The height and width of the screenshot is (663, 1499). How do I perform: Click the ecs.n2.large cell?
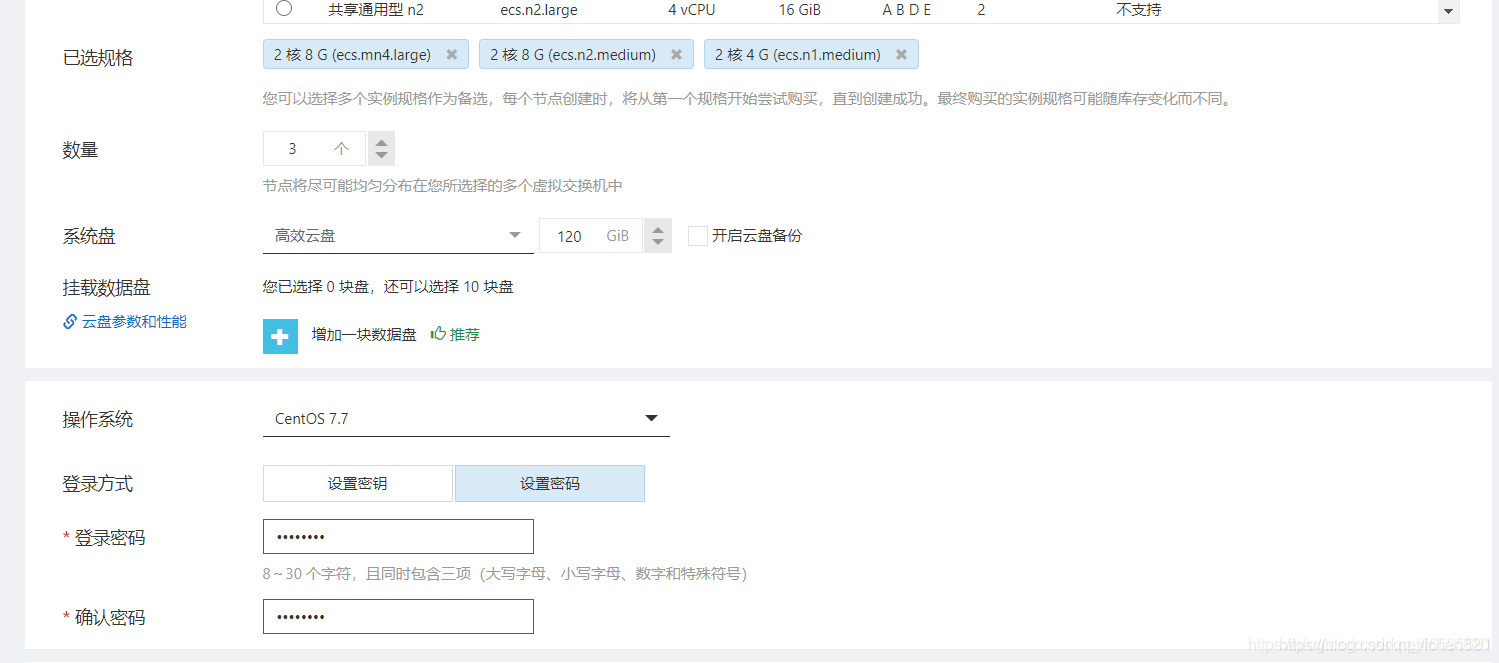point(539,10)
